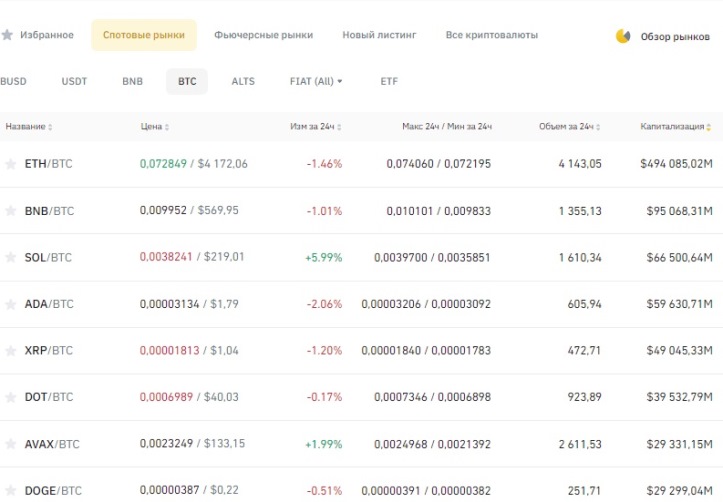Open the DOGE/BTC trading pair
Screen dimensions: 723x502
(53, 491)
